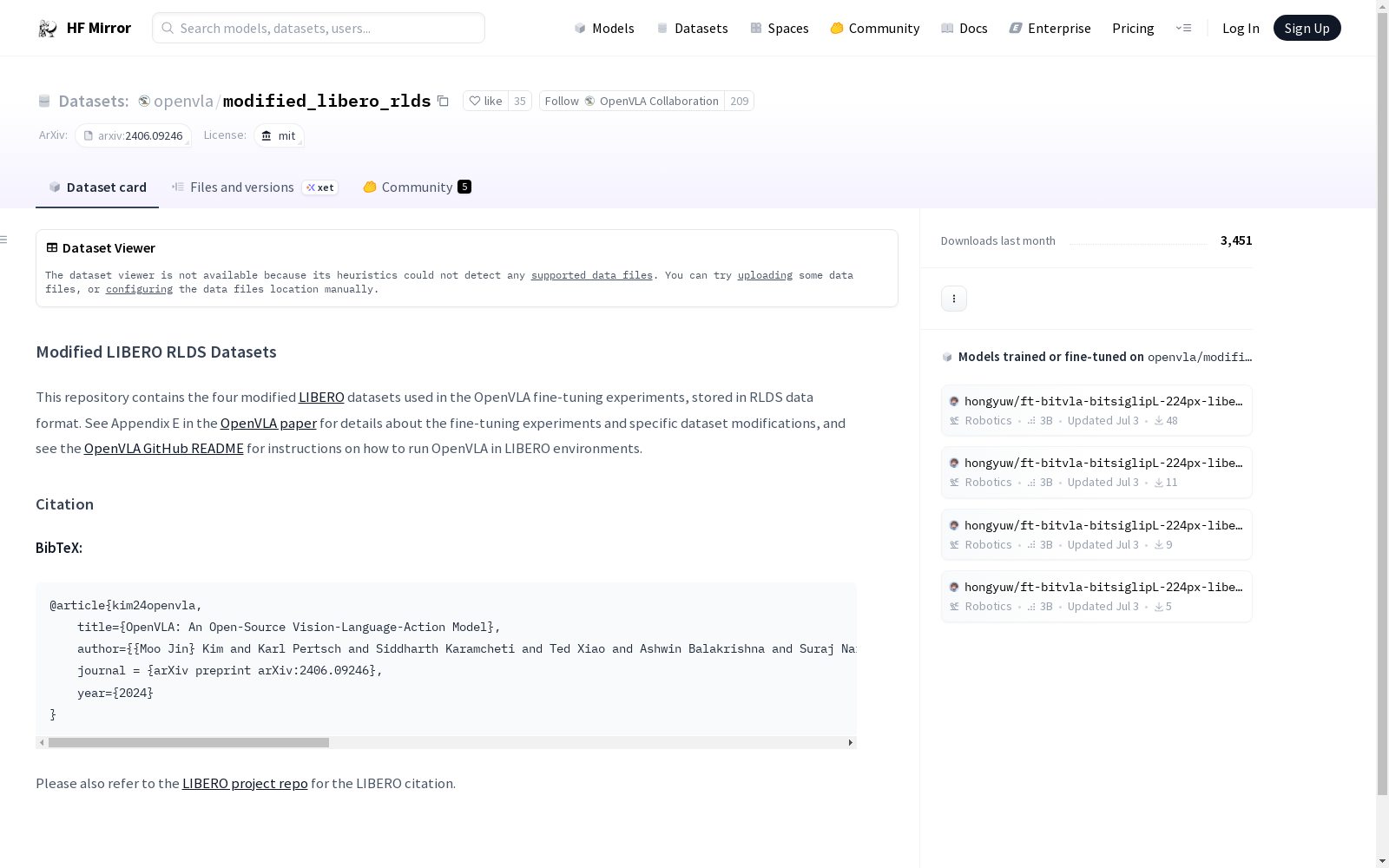Switch to Dataset card tab

tap(97, 187)
